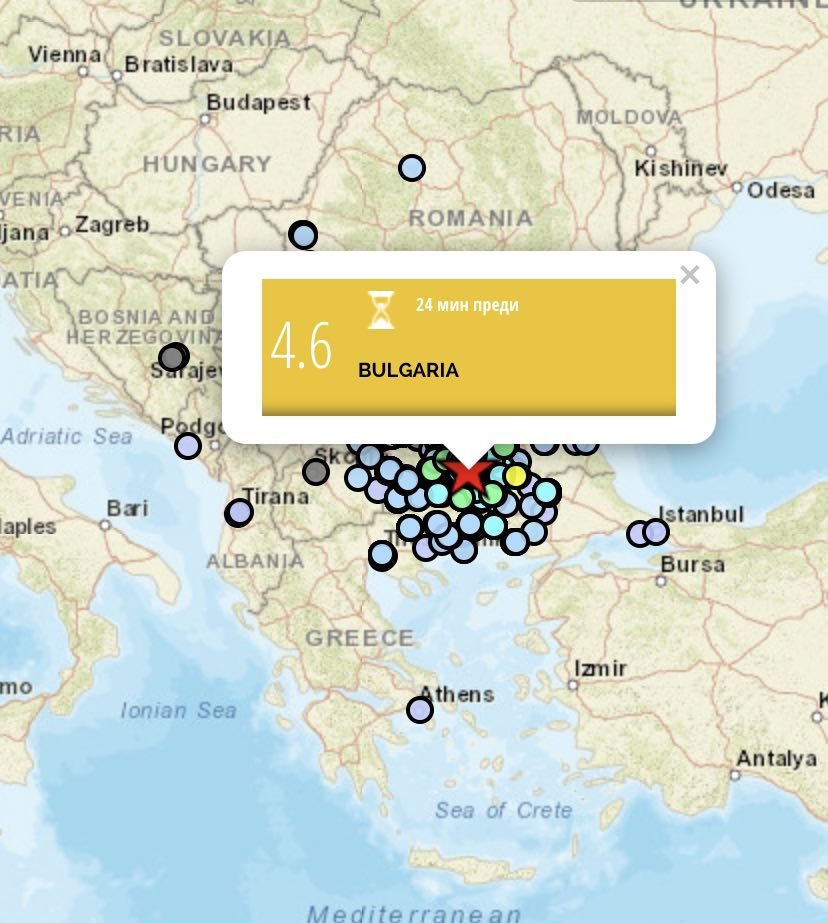Screen dimensions: 828x923
Task: Click the Bratislava city dot on map
Action: 117,73
